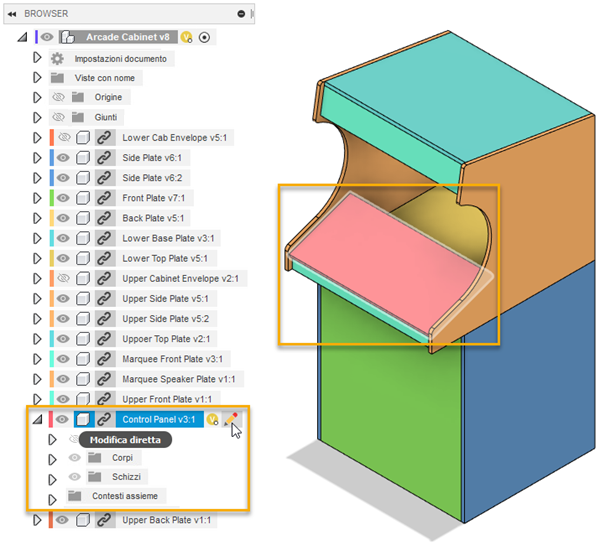Click the cube icon of Control Panel v3:1
Image resolution: width=608 pixels, height=552 pixels.
[83, 419]
